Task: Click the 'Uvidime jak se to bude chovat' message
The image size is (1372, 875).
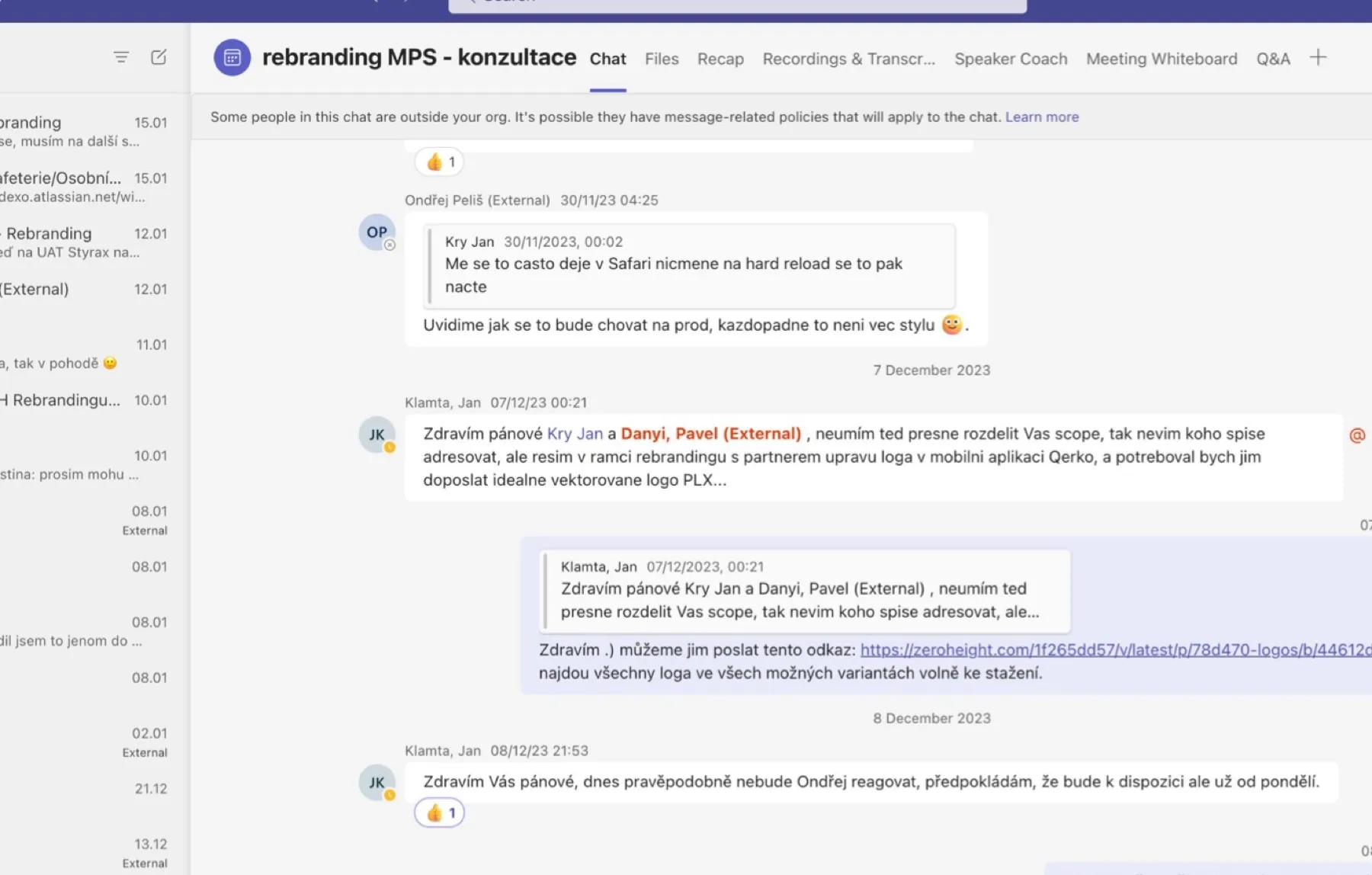Action: click(x=695, y=325)
